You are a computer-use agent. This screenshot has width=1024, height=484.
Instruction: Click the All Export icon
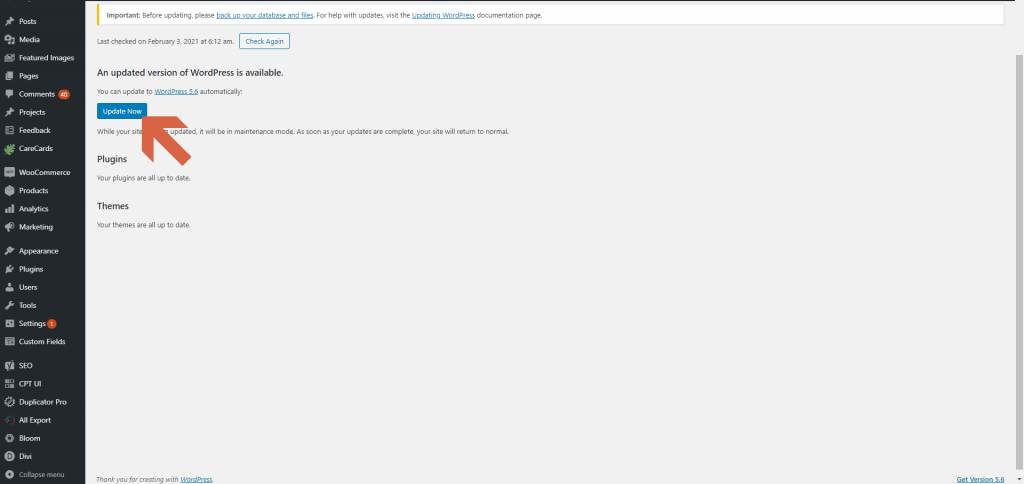[9, 420]
